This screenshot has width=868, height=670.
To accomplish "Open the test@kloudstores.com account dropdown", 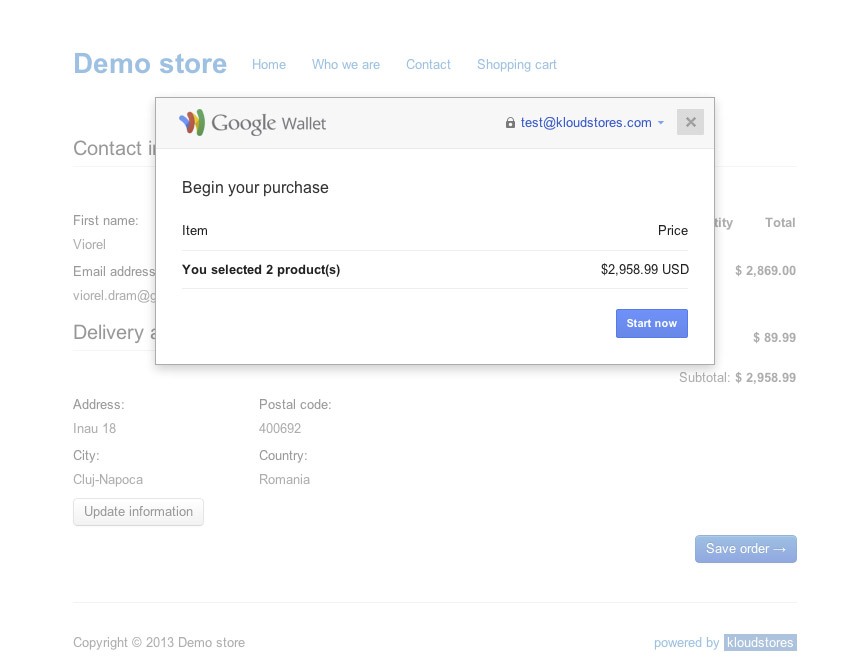I will (x=592, y=122).
